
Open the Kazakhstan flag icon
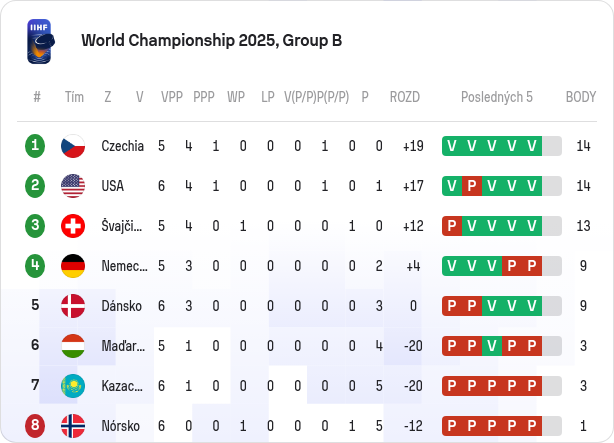tap(73, 386)
